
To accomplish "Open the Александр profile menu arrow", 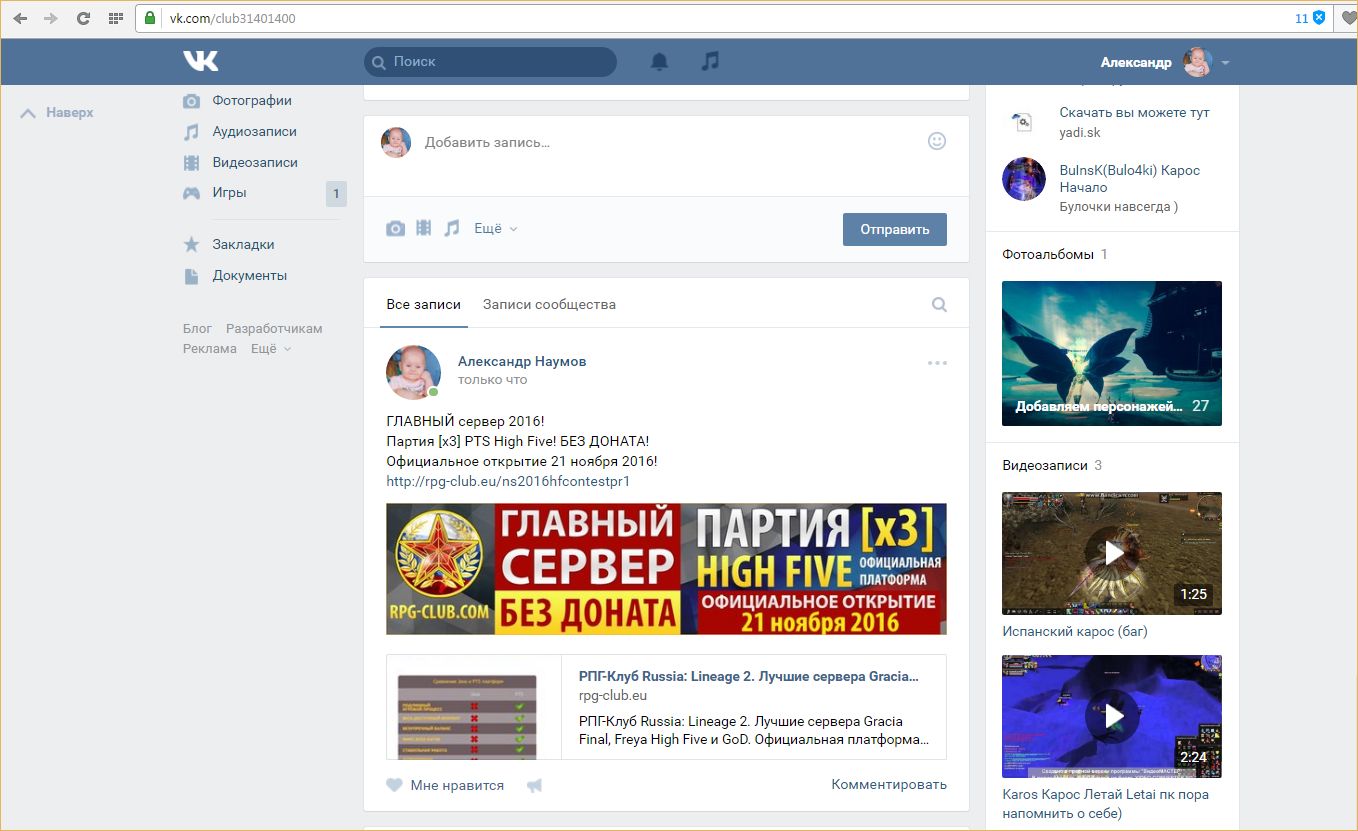I will pos(1225,63).
